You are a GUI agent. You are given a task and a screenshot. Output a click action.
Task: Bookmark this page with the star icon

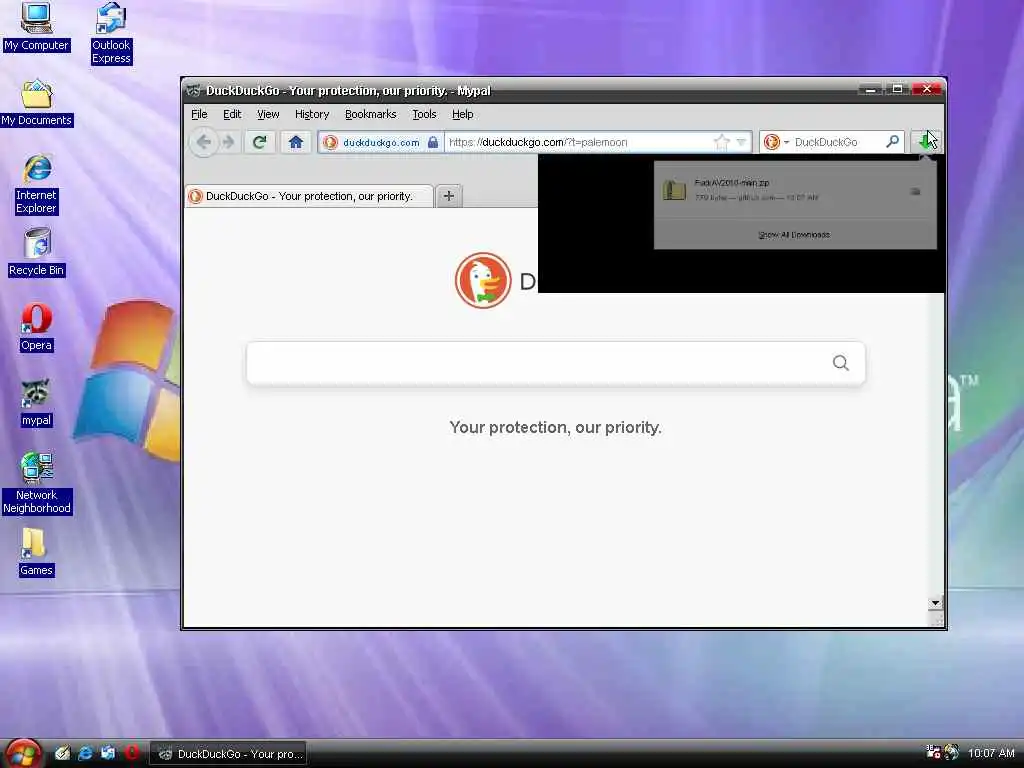[721, 142]
